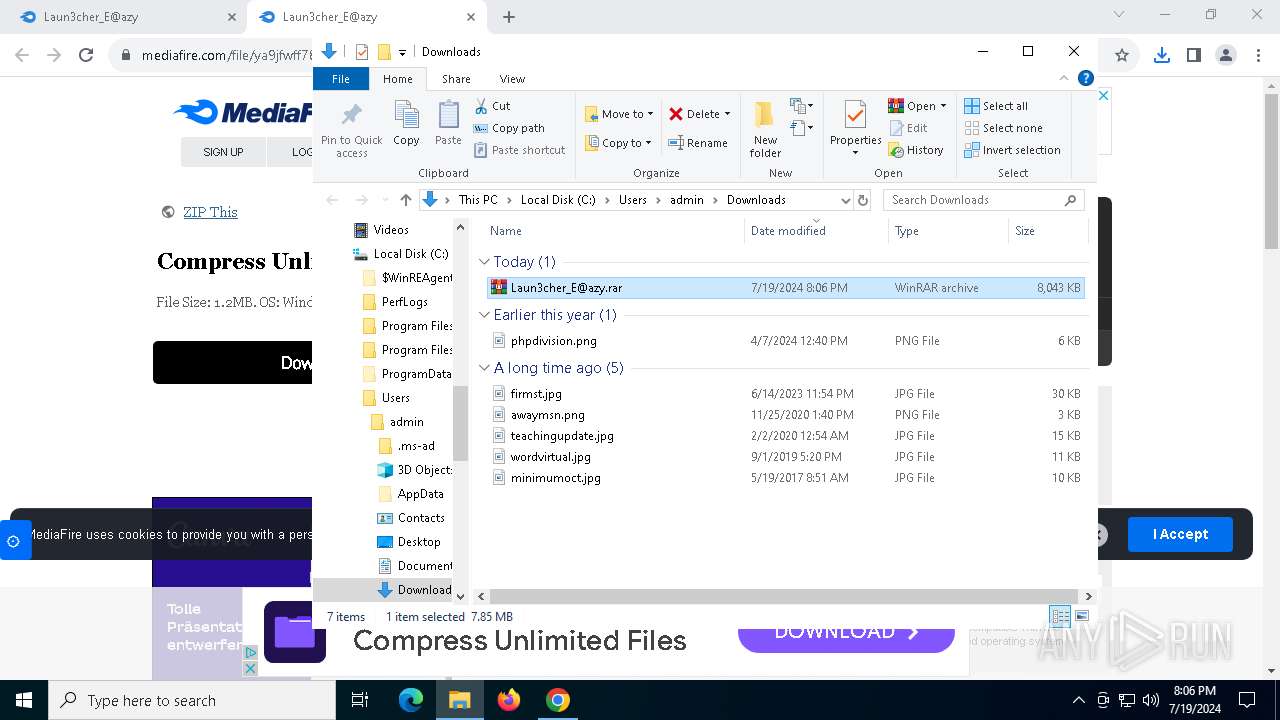Collapse the A long time ago group
This screenshot has height=720, width=1280.
point(484,368)
